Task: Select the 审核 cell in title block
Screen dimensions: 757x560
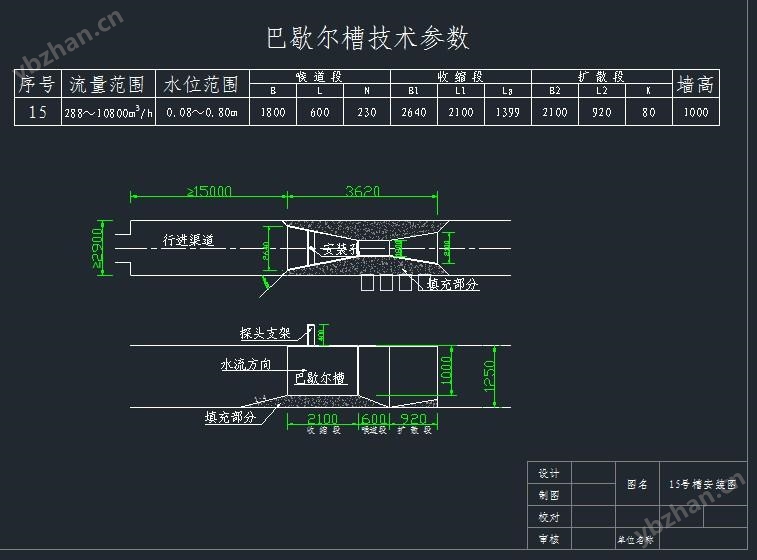Action: coord(549,539)
